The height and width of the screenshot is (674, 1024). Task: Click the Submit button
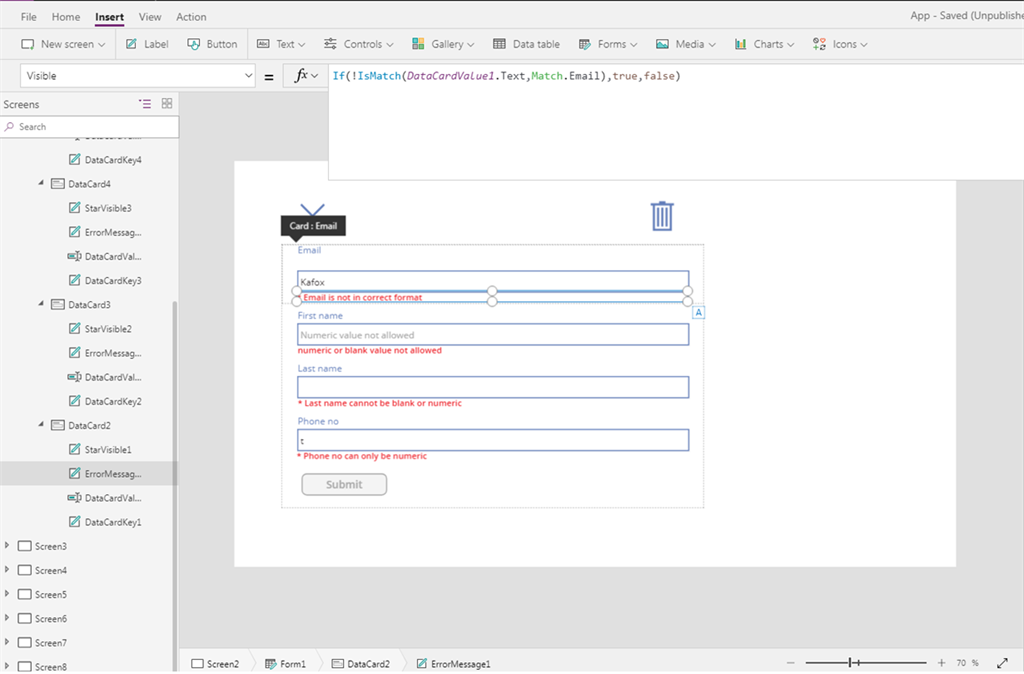click(x=344, y=485)
